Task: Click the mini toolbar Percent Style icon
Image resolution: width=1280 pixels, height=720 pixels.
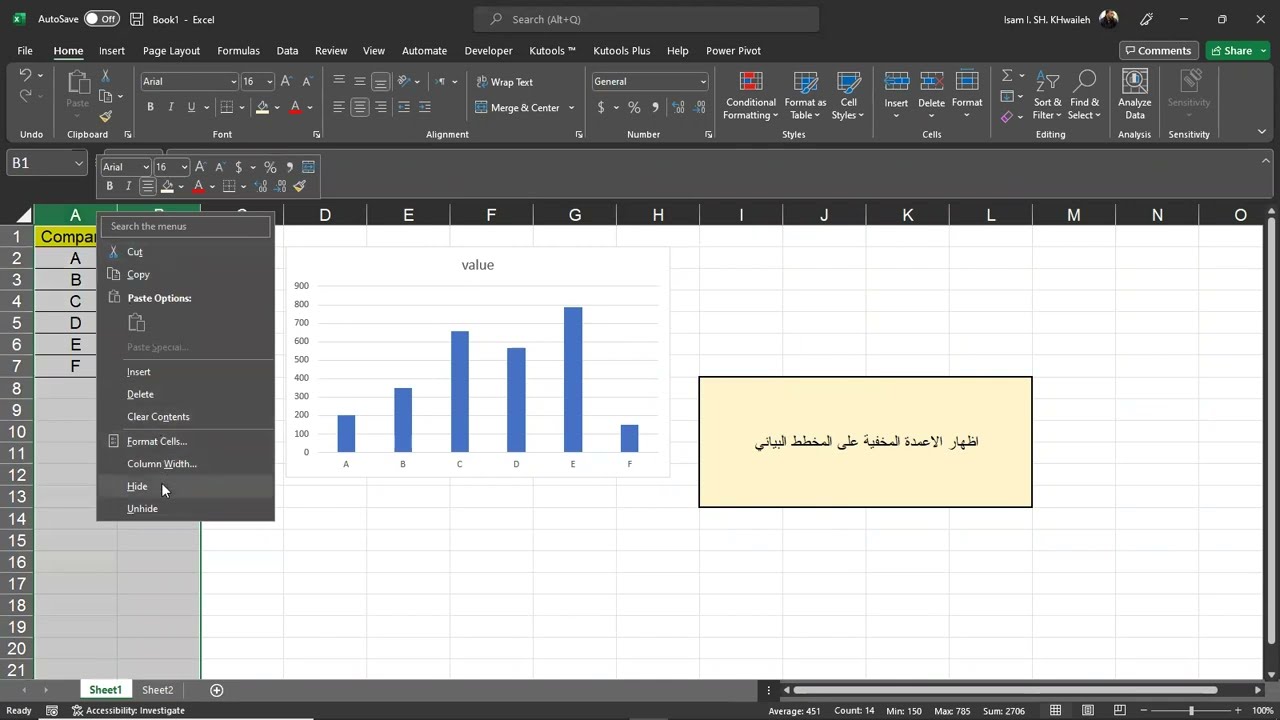Action: (270, 167)
